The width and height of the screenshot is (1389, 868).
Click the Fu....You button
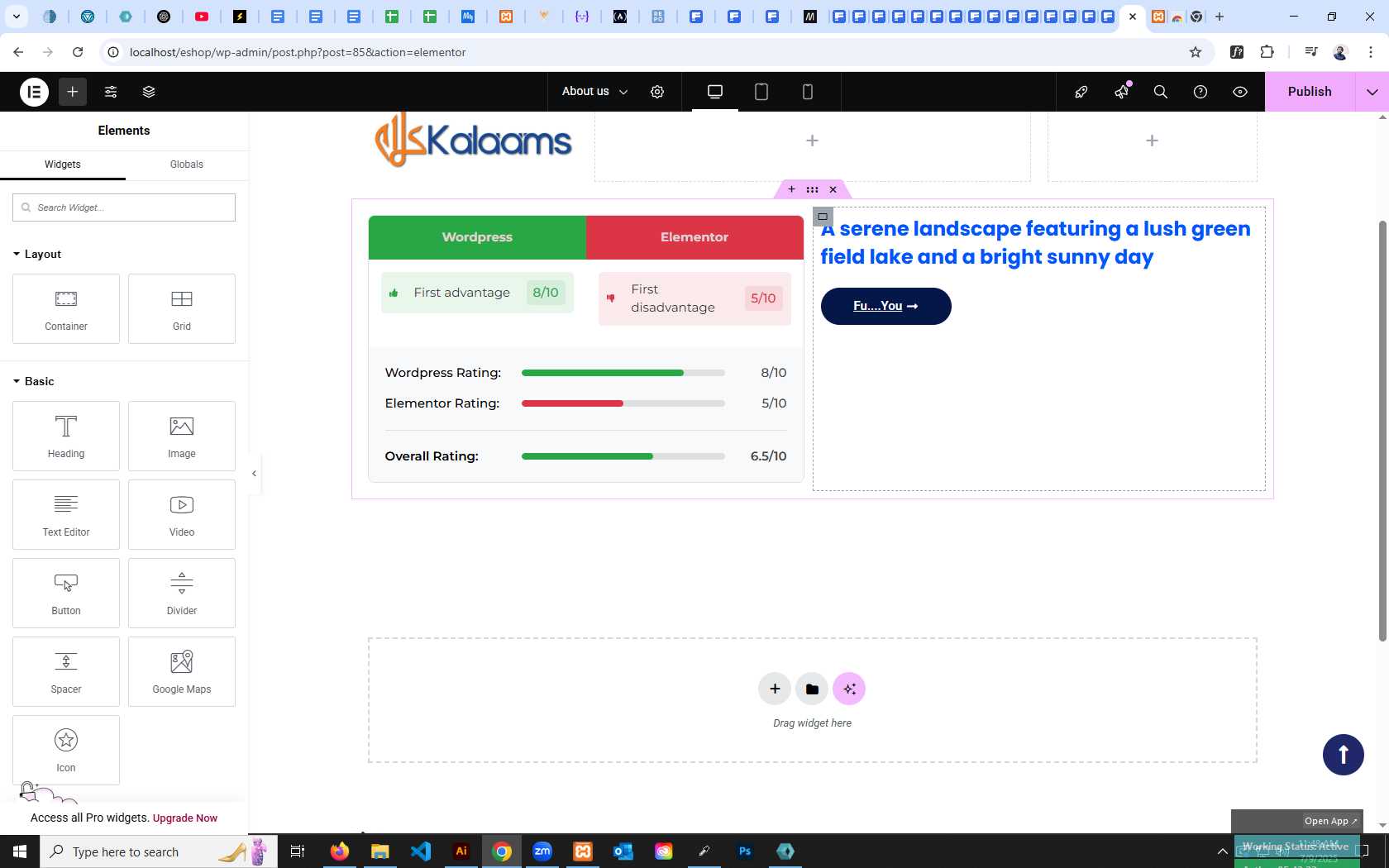886,306
